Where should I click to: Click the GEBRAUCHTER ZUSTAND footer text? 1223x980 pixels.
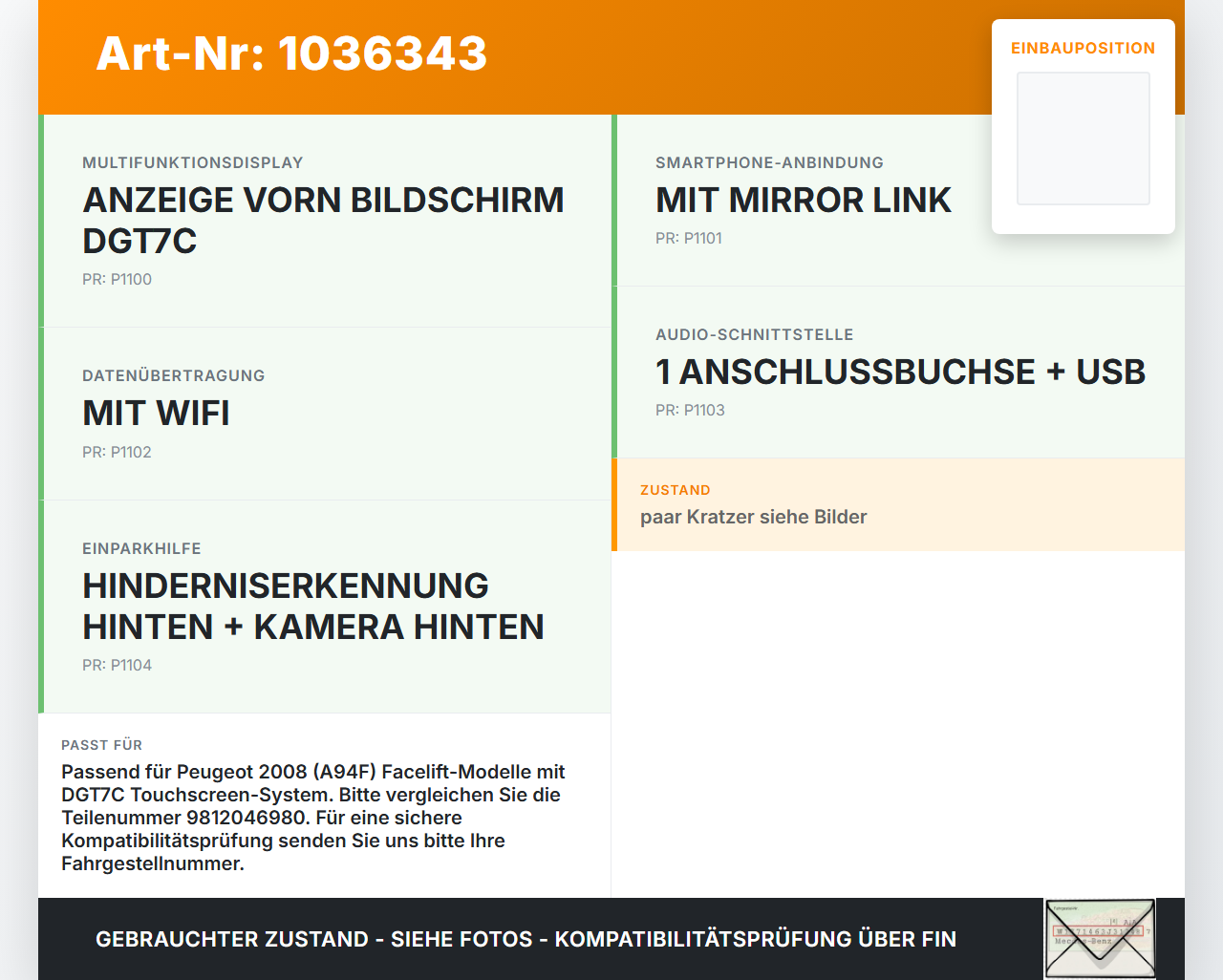(x=526, y=939)
